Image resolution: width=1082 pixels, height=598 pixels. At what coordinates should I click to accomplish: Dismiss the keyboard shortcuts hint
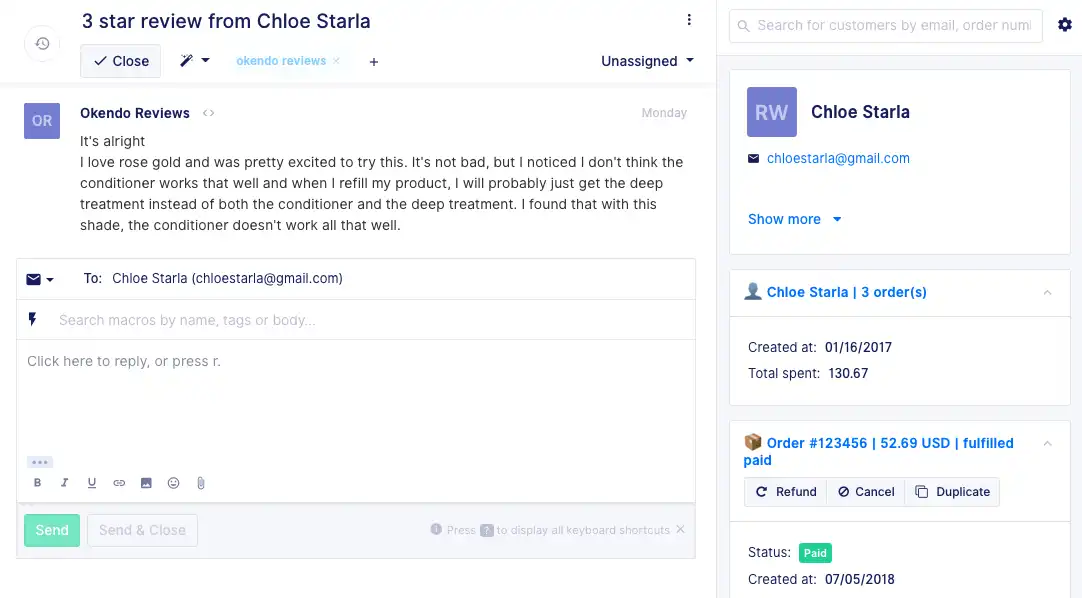(x=680, y=530)
